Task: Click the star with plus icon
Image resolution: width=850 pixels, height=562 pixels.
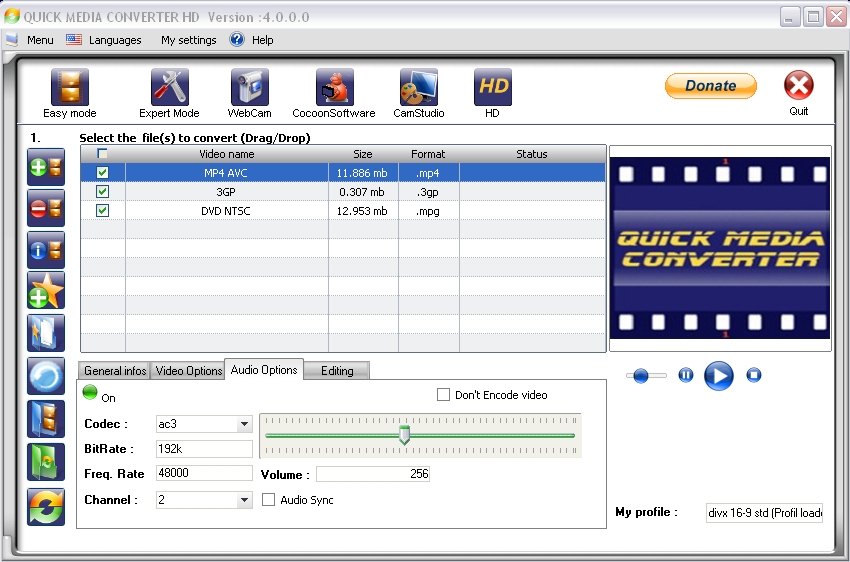Action: pyautogui.click(x=46, y=291)
